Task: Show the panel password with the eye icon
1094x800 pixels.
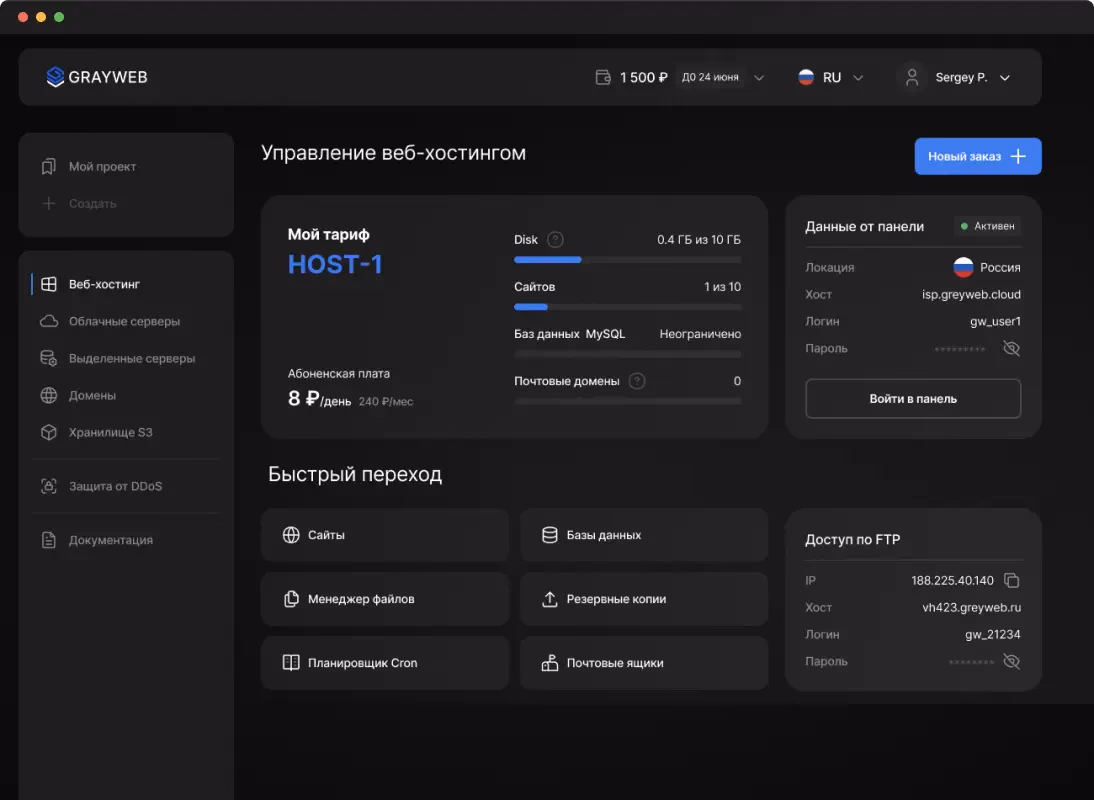Action: (1012, 348)
